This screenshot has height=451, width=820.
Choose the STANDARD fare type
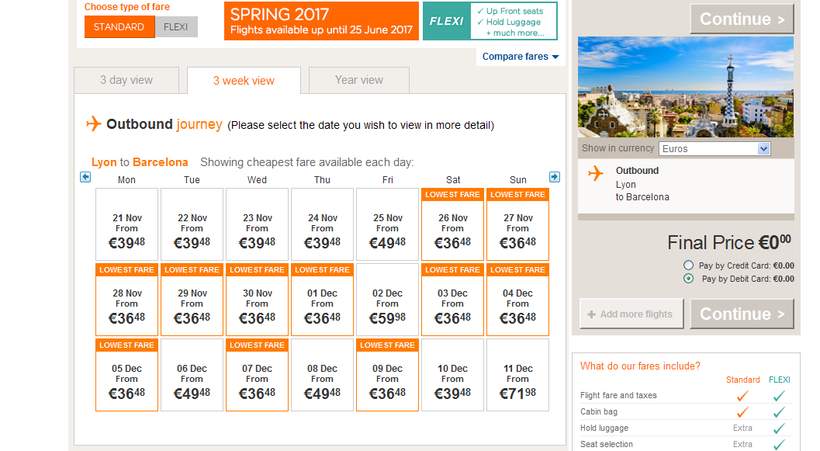point(119,27)
